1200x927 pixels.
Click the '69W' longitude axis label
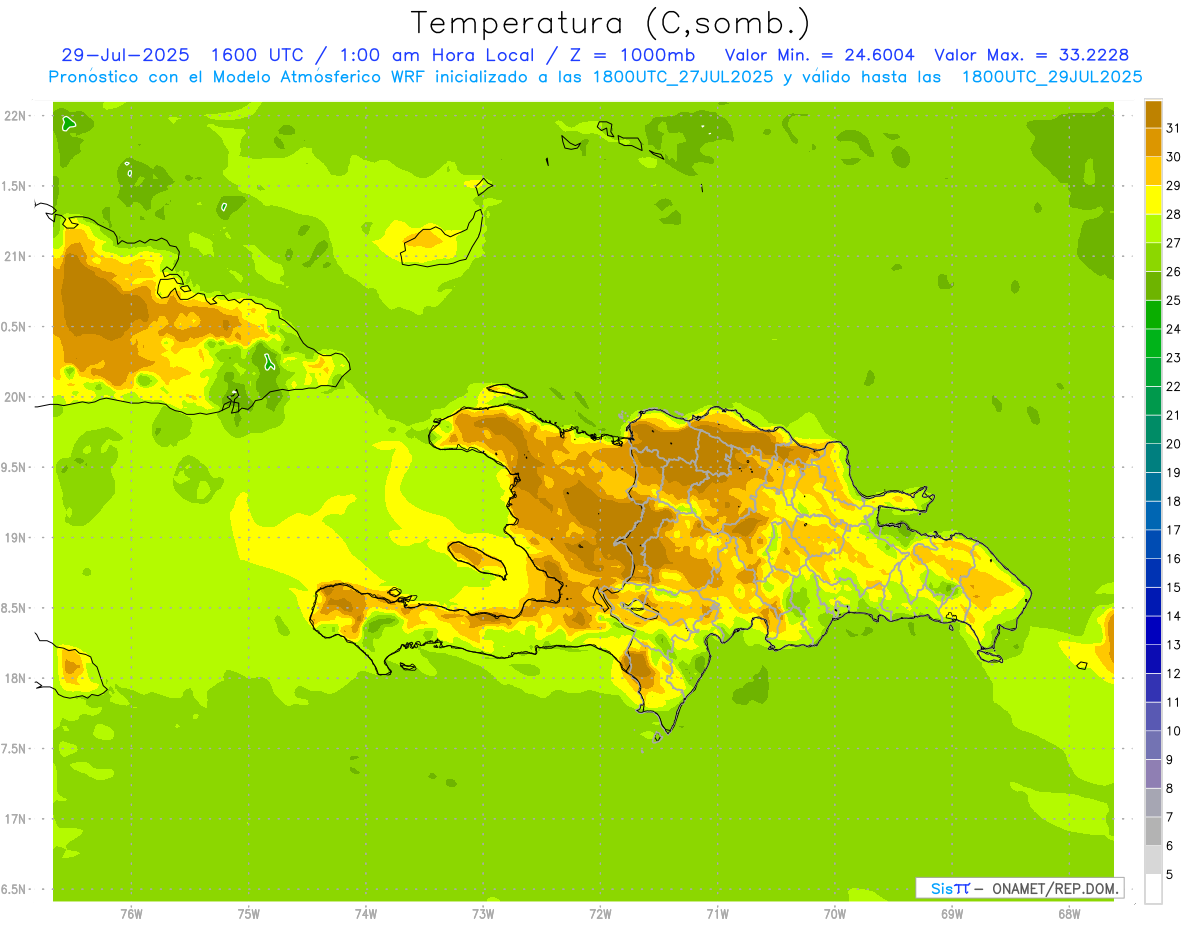point(951,913)
